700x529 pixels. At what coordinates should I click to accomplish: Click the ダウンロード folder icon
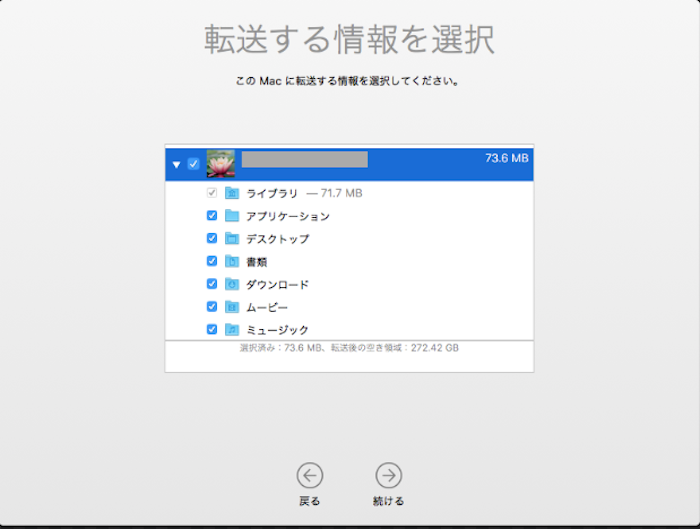click(232, 284)
